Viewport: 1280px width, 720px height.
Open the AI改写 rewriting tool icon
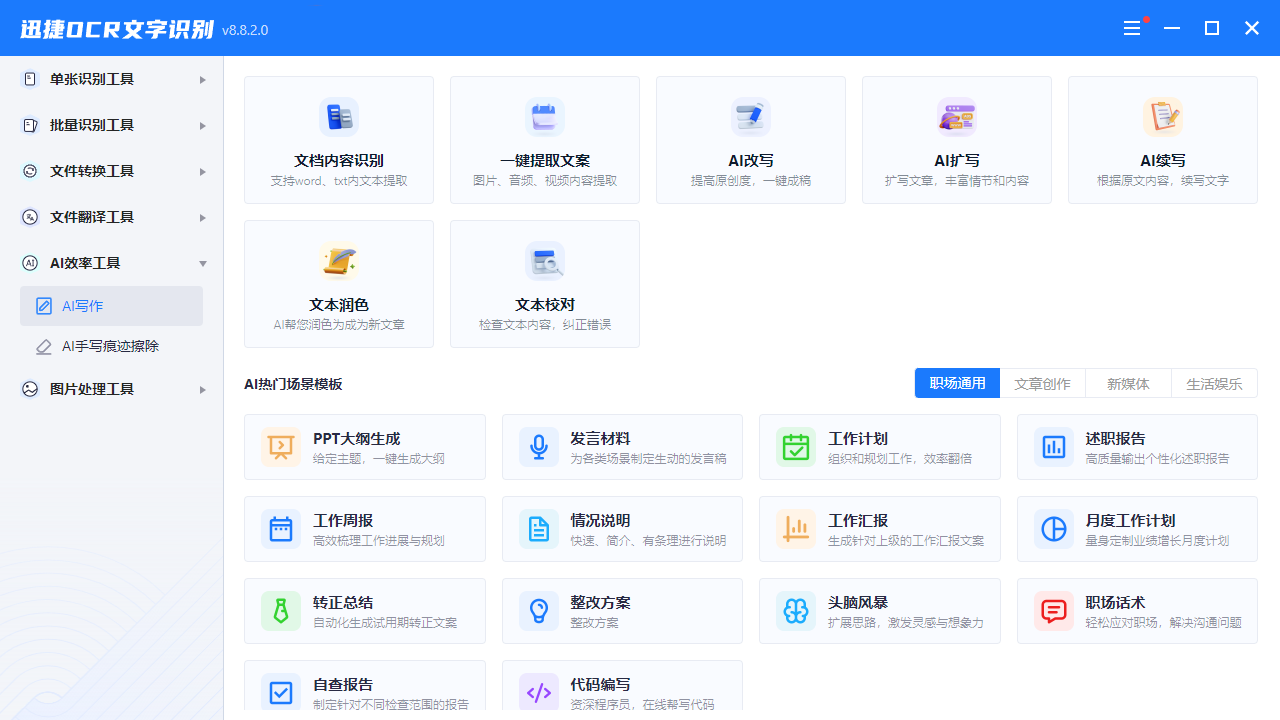(x=751, y=116)
